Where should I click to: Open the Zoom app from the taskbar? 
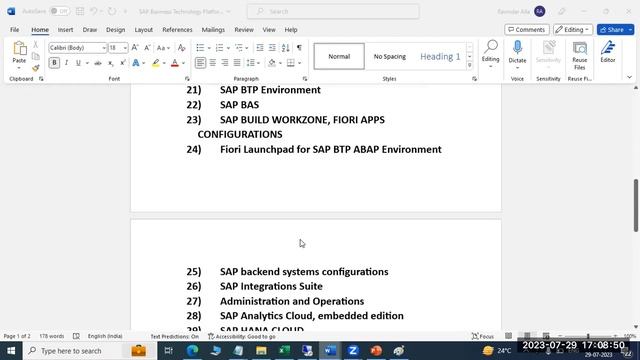pos(353,351)
